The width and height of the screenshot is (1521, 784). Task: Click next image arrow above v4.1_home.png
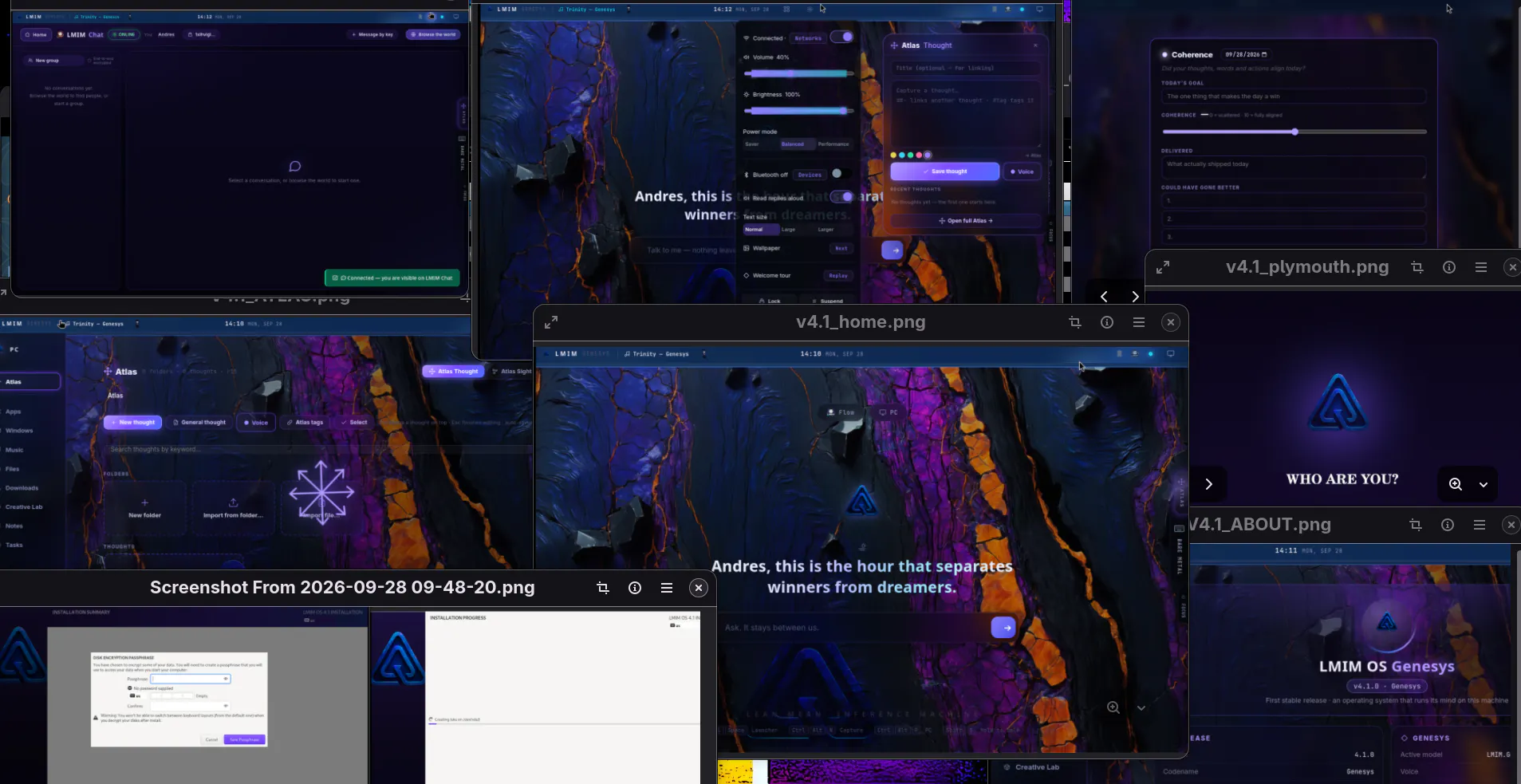1135,297
